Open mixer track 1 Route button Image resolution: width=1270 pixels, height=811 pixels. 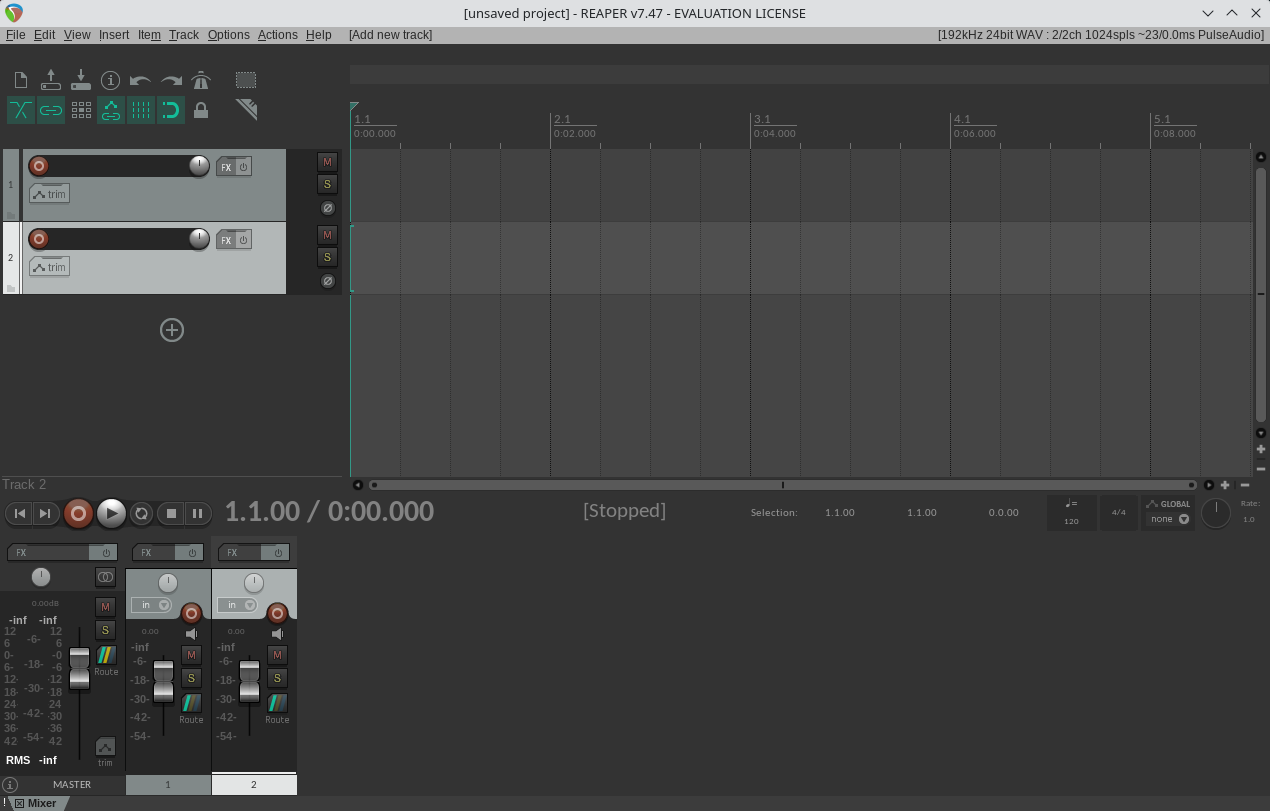(191, 704)
